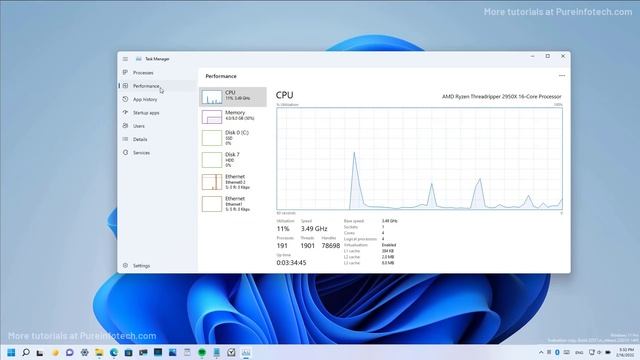Select Performance in the sidebar

(x=157, y=86)
